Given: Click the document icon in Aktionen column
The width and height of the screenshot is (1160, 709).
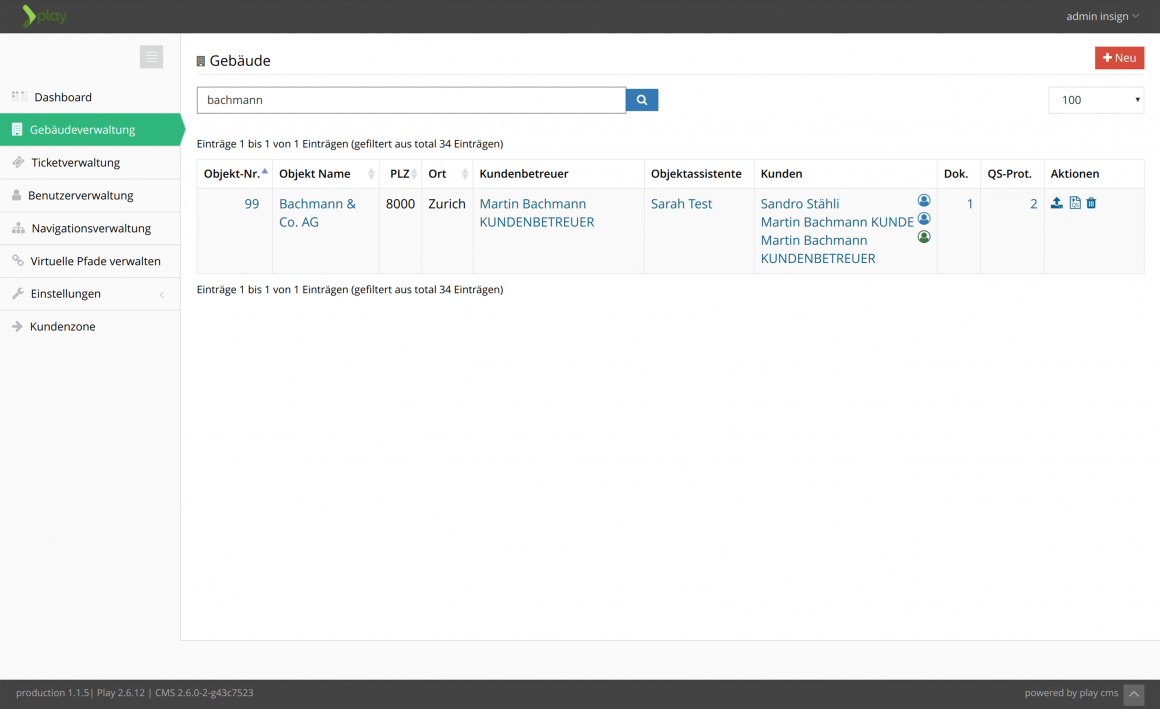Looking at the screenshot, I should pos(1074,203).
